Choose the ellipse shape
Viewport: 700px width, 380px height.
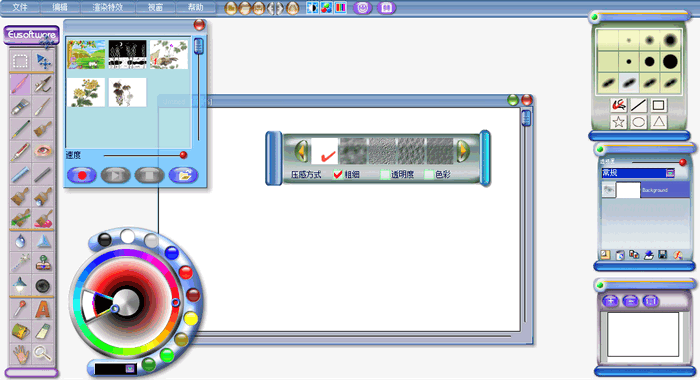(x=638, y=122)
